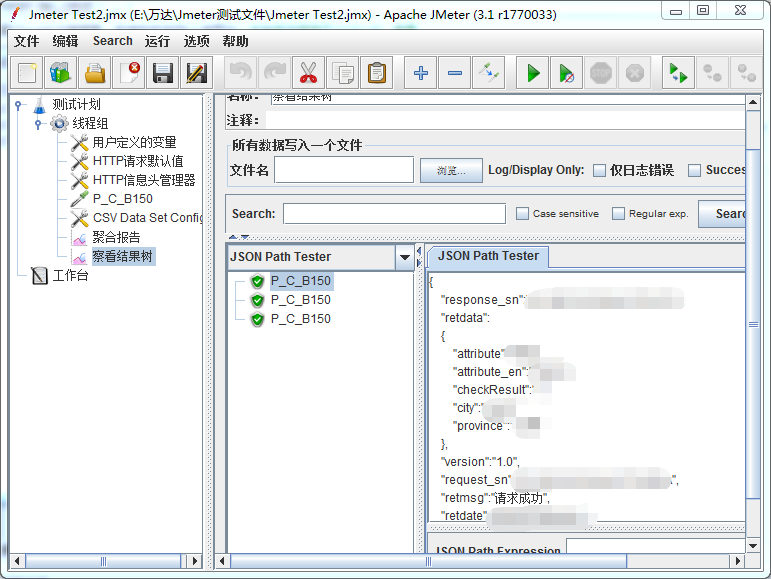Enable the Regular exp. checkbox

click(618, 213)
